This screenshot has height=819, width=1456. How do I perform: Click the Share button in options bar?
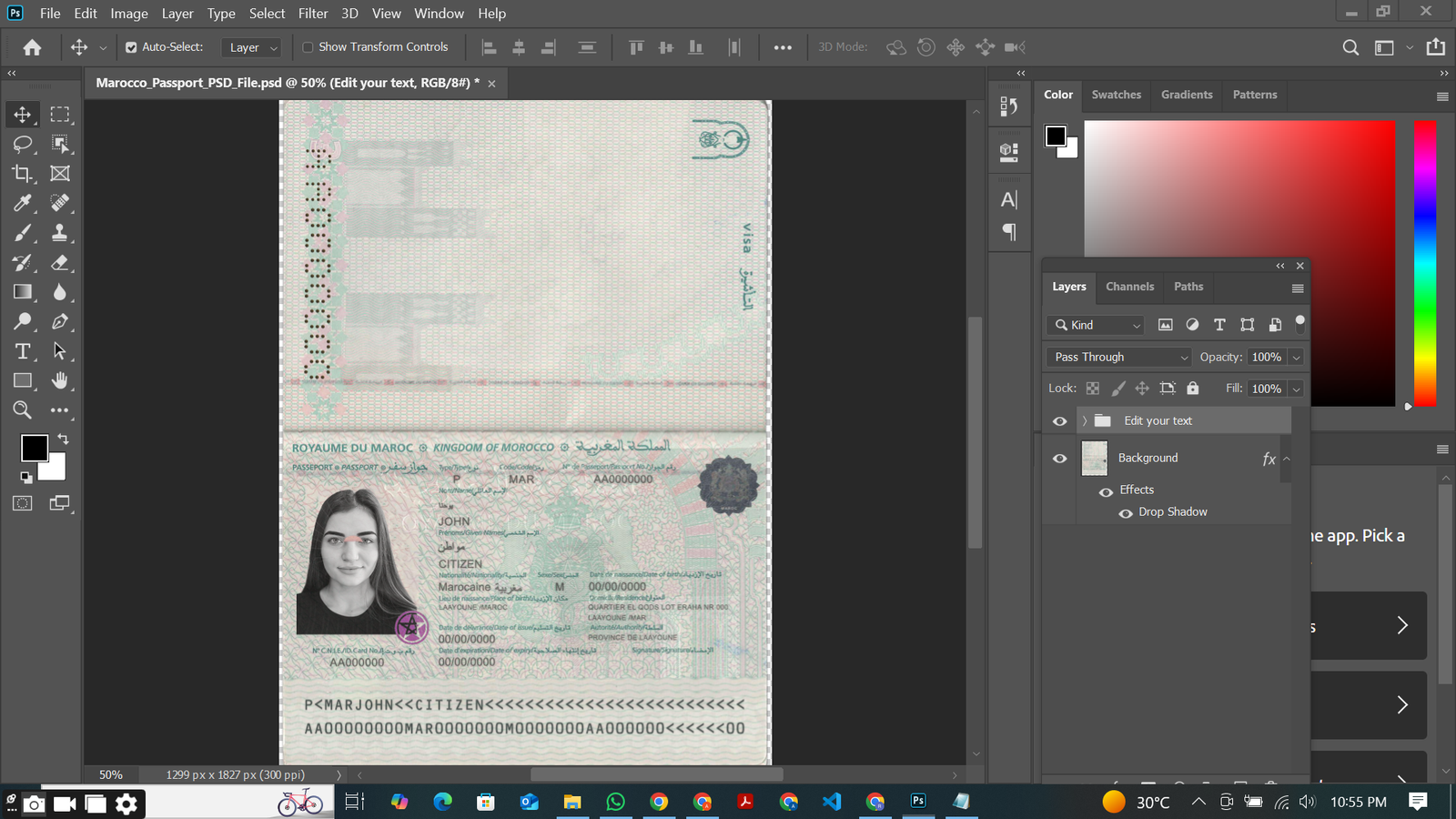coord(1436,47)
